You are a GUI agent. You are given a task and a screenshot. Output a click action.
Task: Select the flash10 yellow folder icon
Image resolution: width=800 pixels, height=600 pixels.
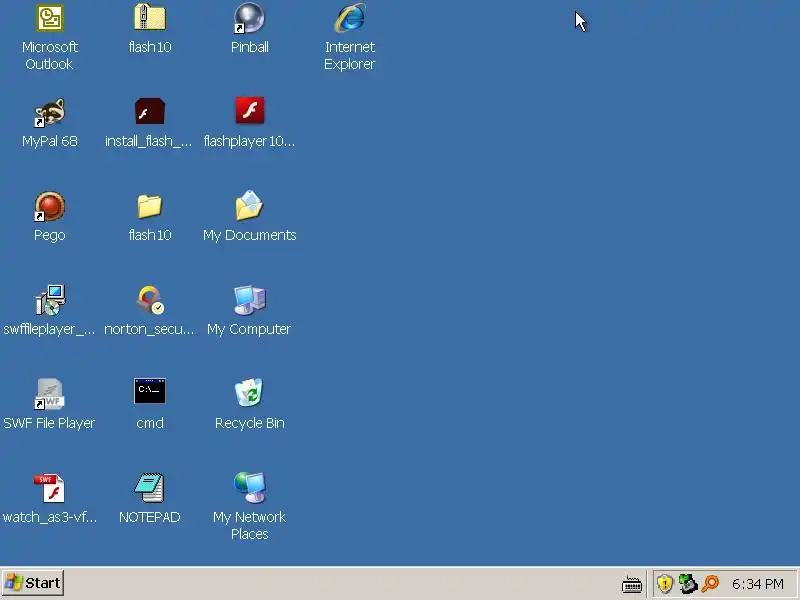149,206
